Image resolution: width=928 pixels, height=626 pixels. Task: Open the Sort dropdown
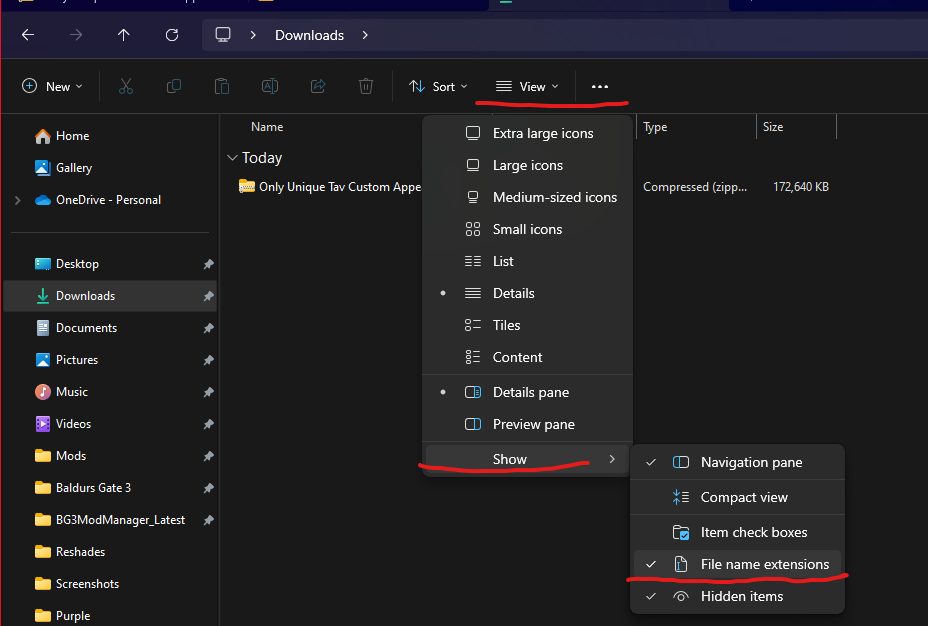pyautogui.click(x=437, y=86)
